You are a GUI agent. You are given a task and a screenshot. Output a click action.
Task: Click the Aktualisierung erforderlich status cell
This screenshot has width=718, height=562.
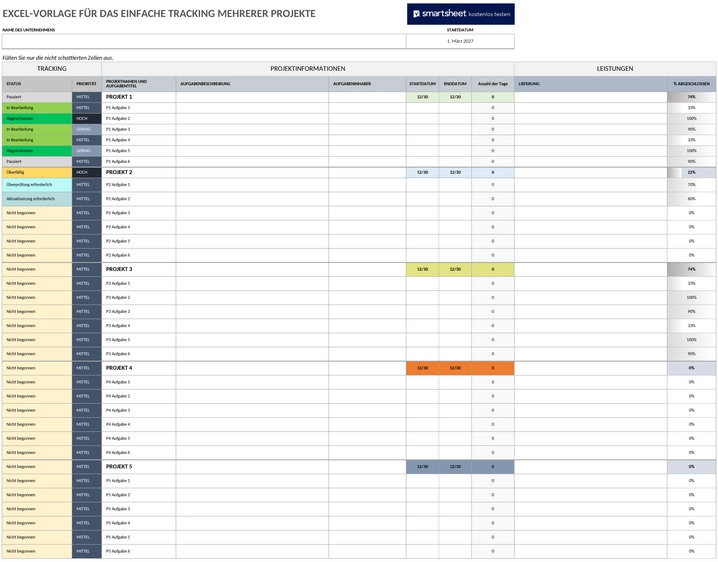click(37, 199)
